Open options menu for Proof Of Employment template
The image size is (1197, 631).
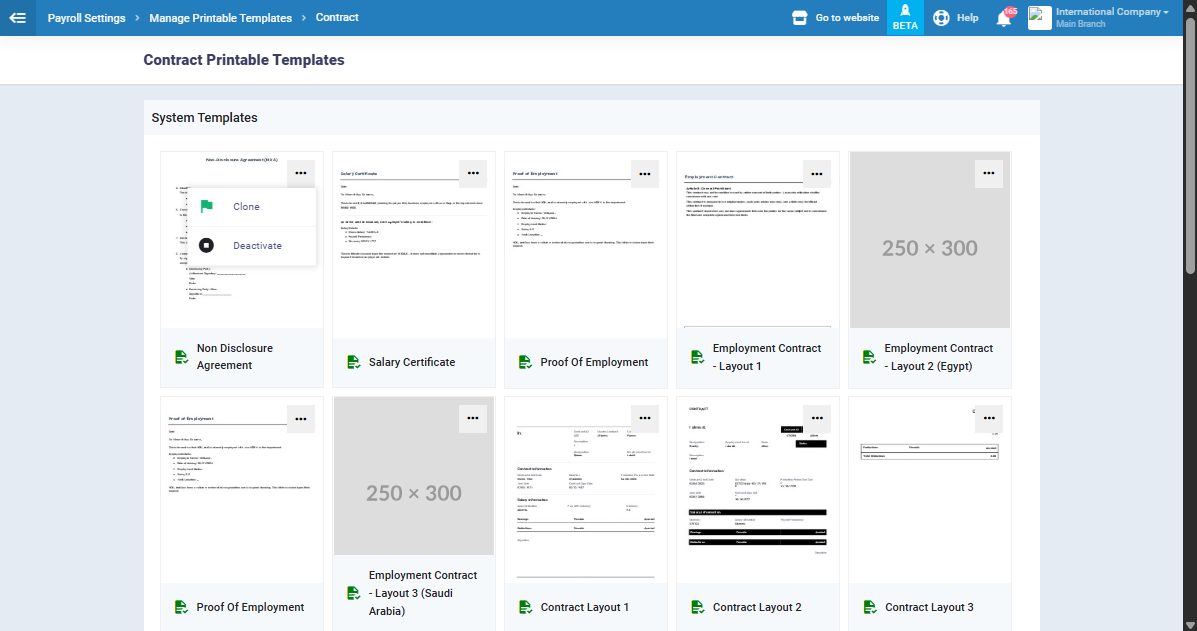[x=645, y=173]
